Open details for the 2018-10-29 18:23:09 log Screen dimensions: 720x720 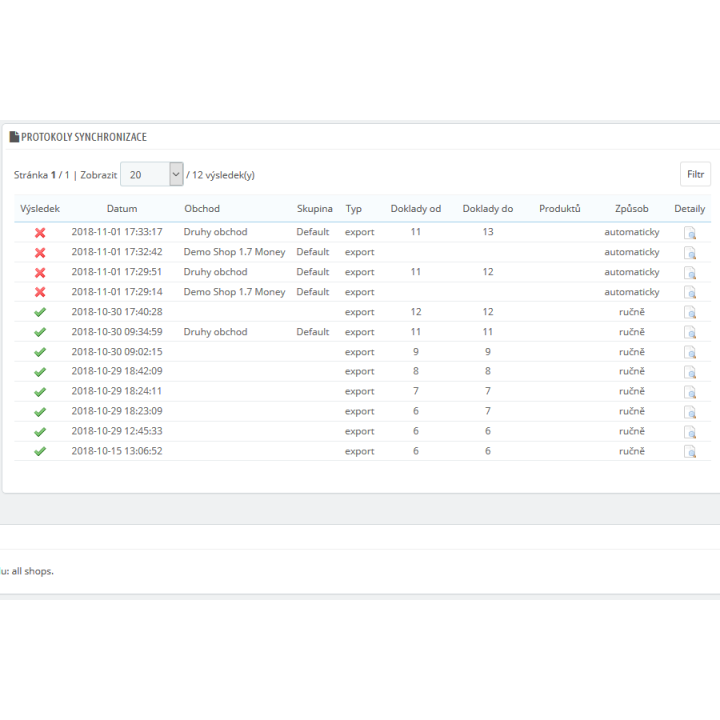(690, 412)
